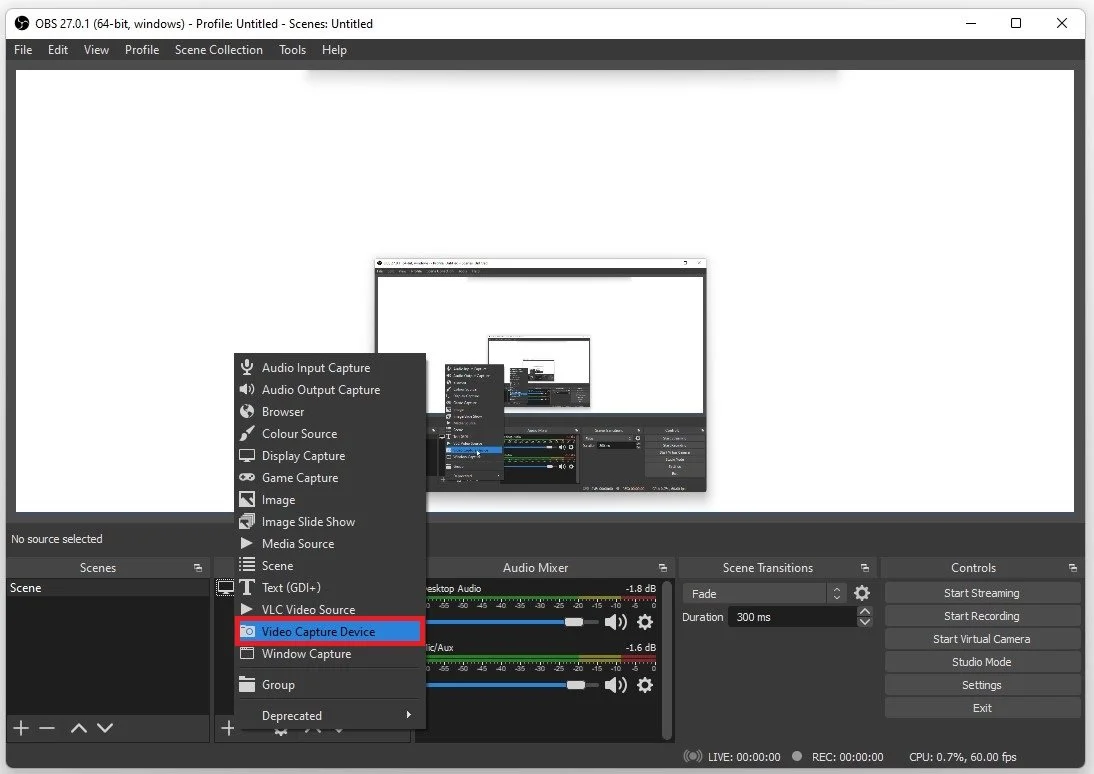Choose Media Source from the list

[x=329, y=544]
